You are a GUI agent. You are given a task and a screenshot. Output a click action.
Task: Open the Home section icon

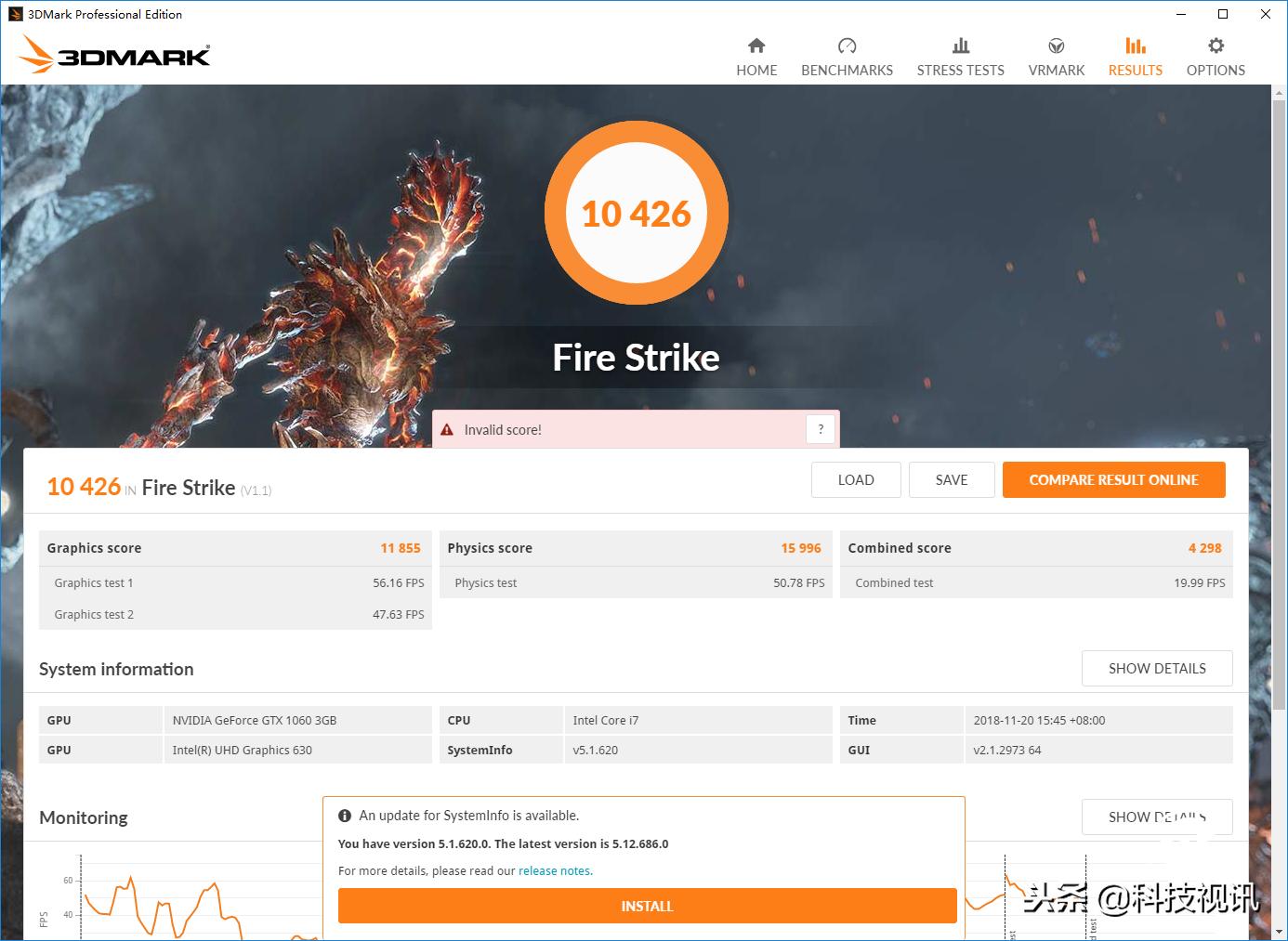click(756, 46)
